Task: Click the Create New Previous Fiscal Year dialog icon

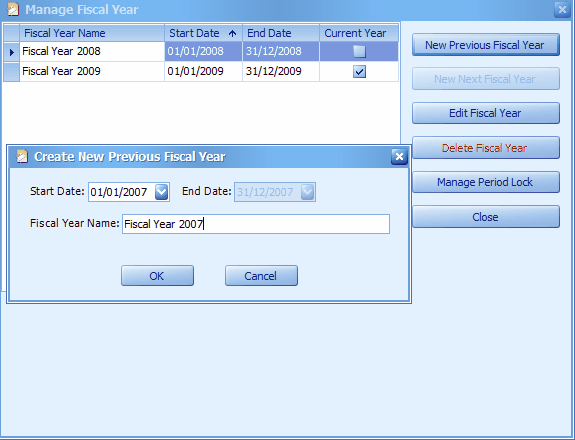Action: (x=22, y=157)
